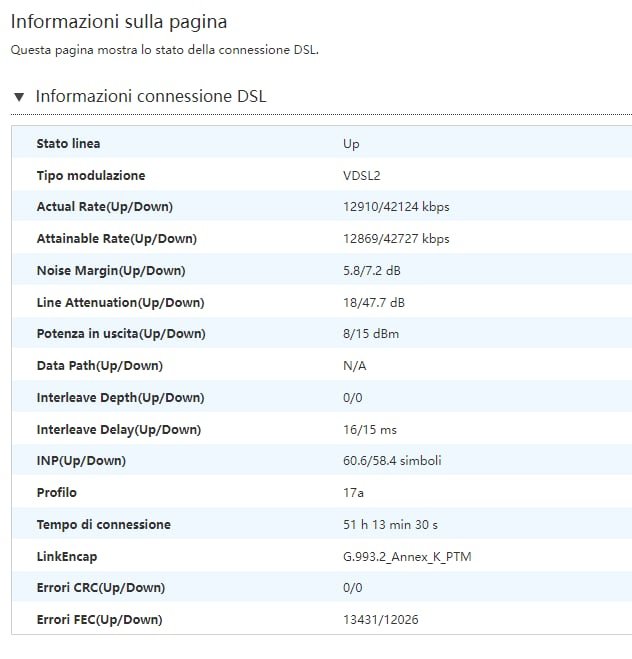Viewport: 632px width, 659px height.
Task: Click the Interleave Depth(Up/Down) label
Action: [121, 398]
